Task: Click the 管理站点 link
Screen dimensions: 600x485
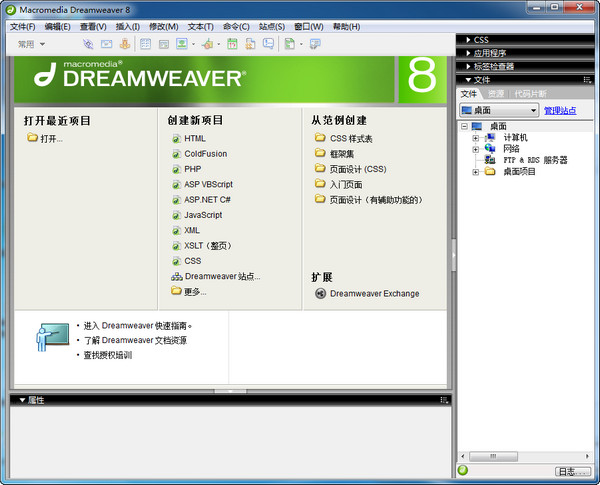Action: 560,110
